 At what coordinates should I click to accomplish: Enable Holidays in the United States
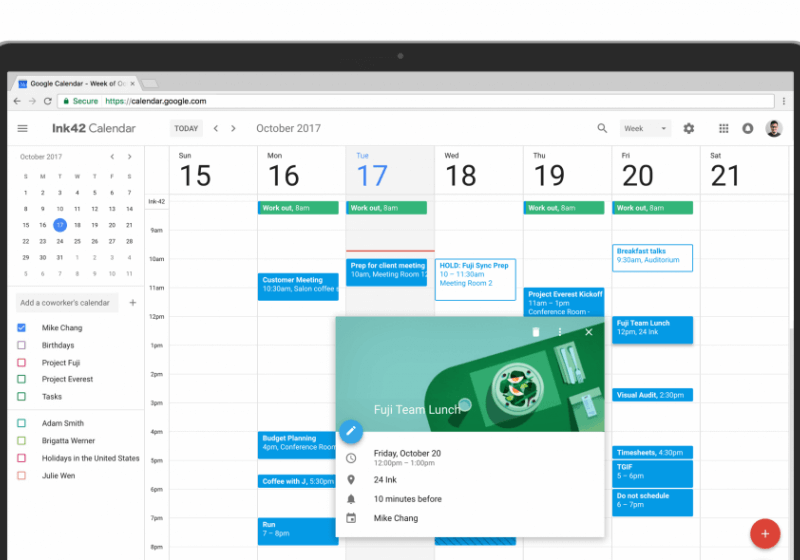point(21,458)
